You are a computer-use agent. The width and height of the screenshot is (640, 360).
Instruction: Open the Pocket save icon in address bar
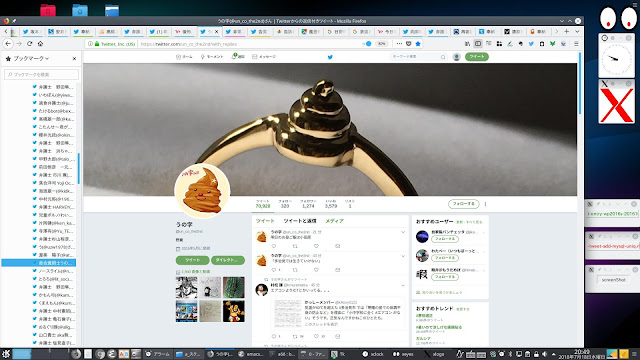coord(409,44)
